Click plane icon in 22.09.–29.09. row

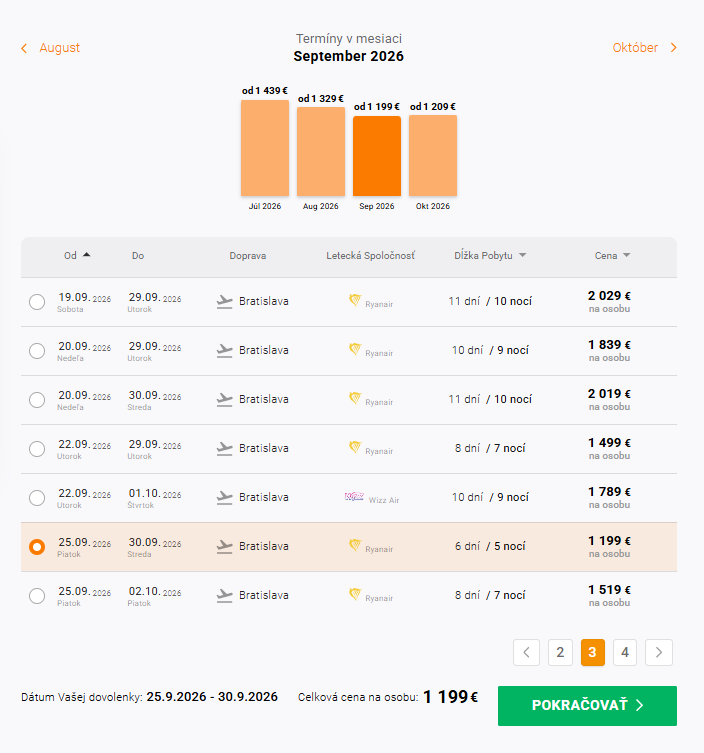[x=224, y=449]
